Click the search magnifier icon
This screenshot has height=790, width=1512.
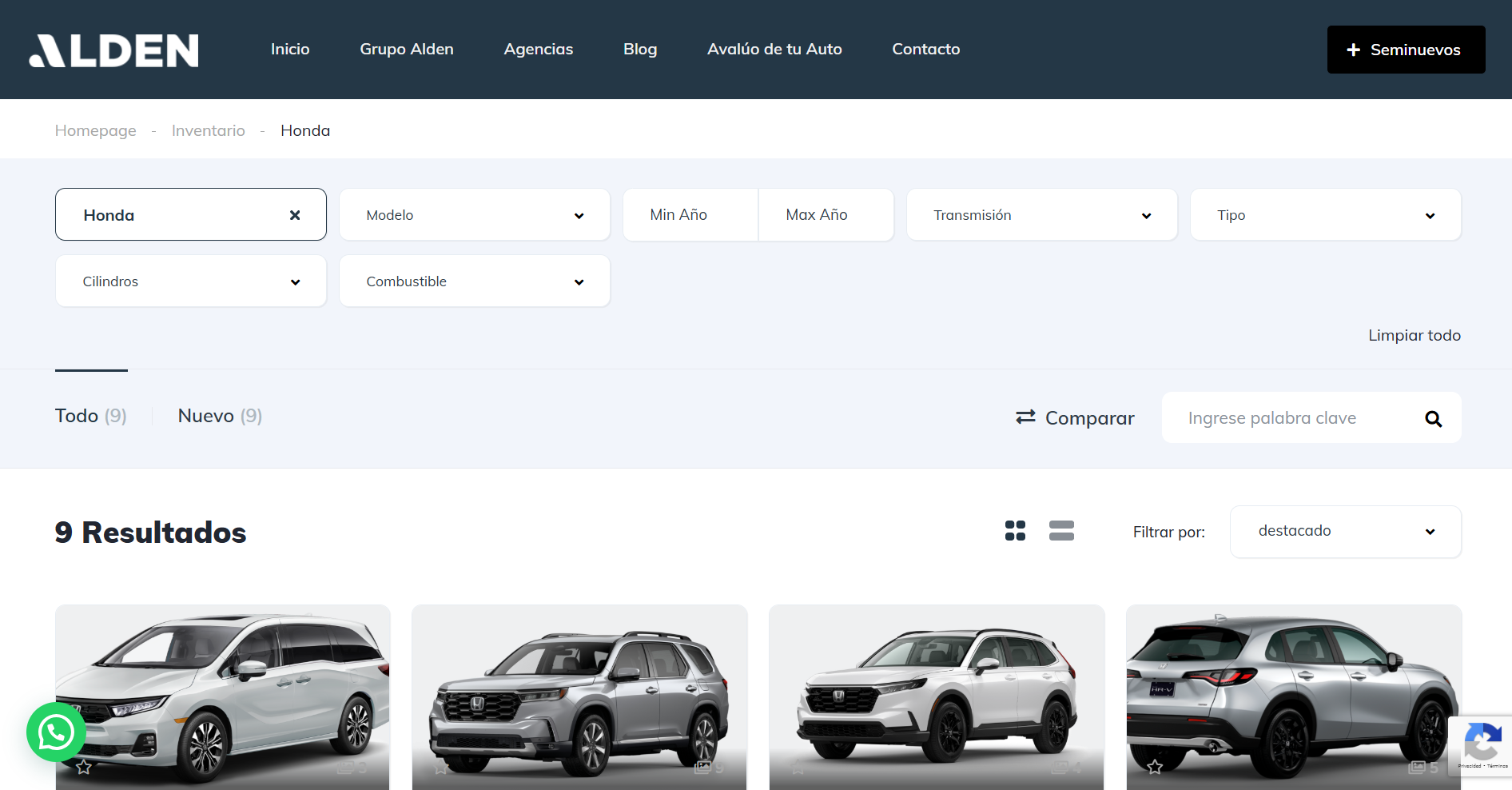(1433, 418)
